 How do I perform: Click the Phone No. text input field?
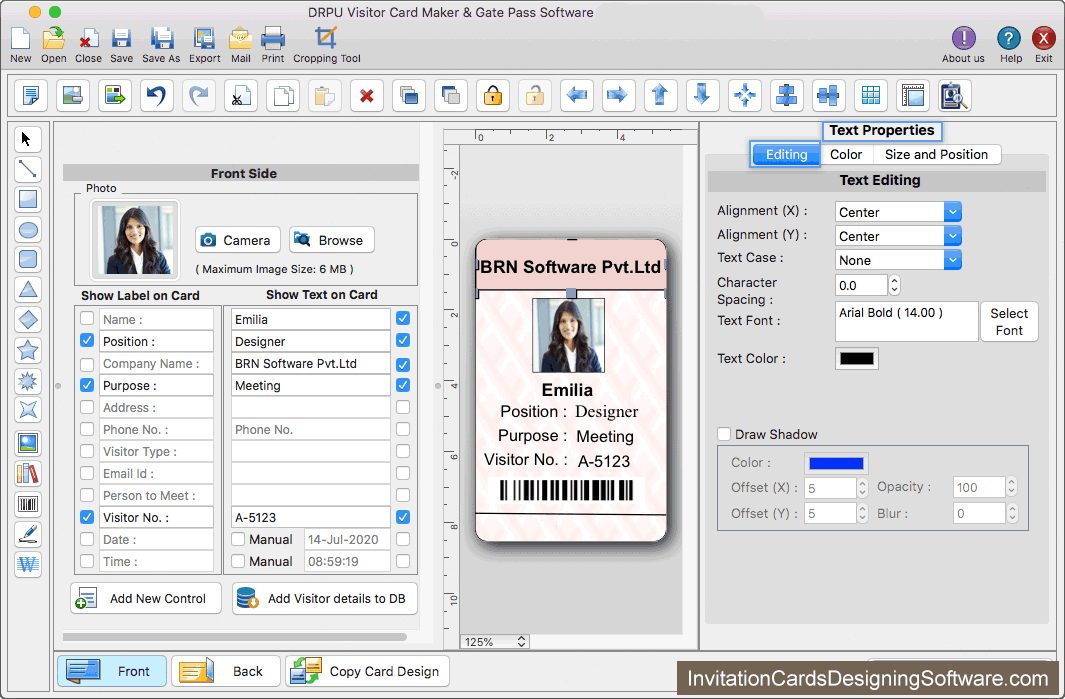(x=310, y=429)
